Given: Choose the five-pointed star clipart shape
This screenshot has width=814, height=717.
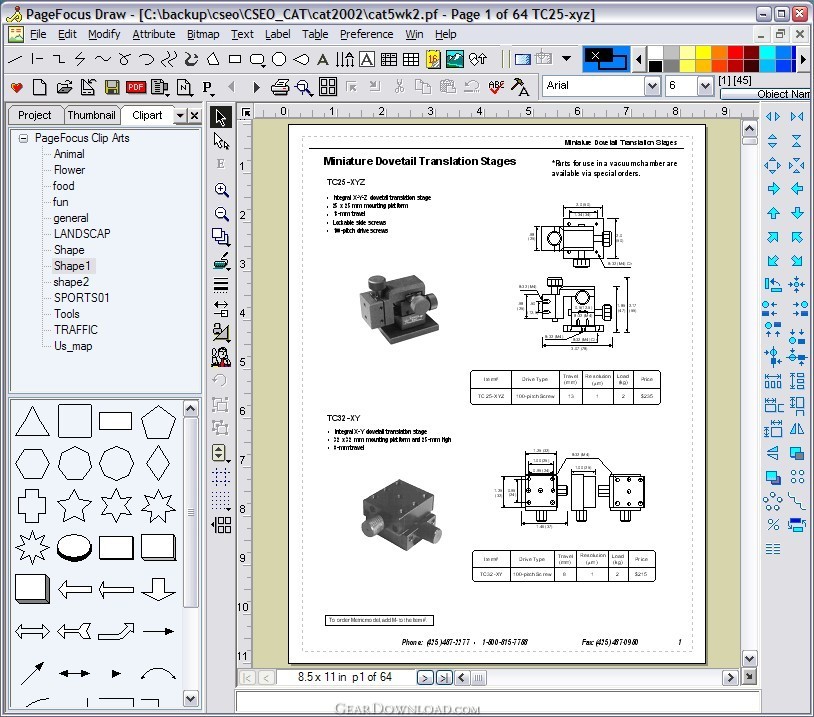Looking at the screenshot, I should [x=74, y=505].
